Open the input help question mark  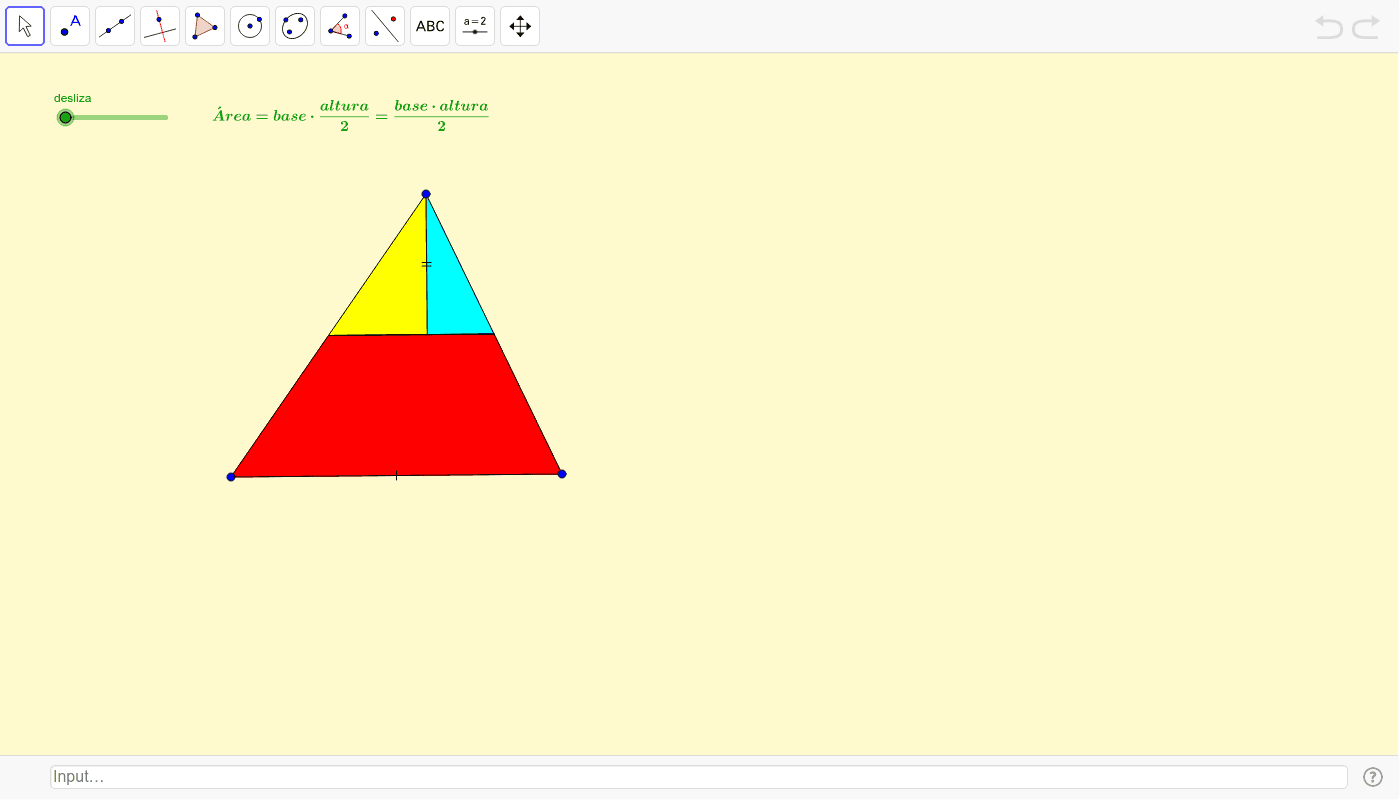coord(1373,777)
